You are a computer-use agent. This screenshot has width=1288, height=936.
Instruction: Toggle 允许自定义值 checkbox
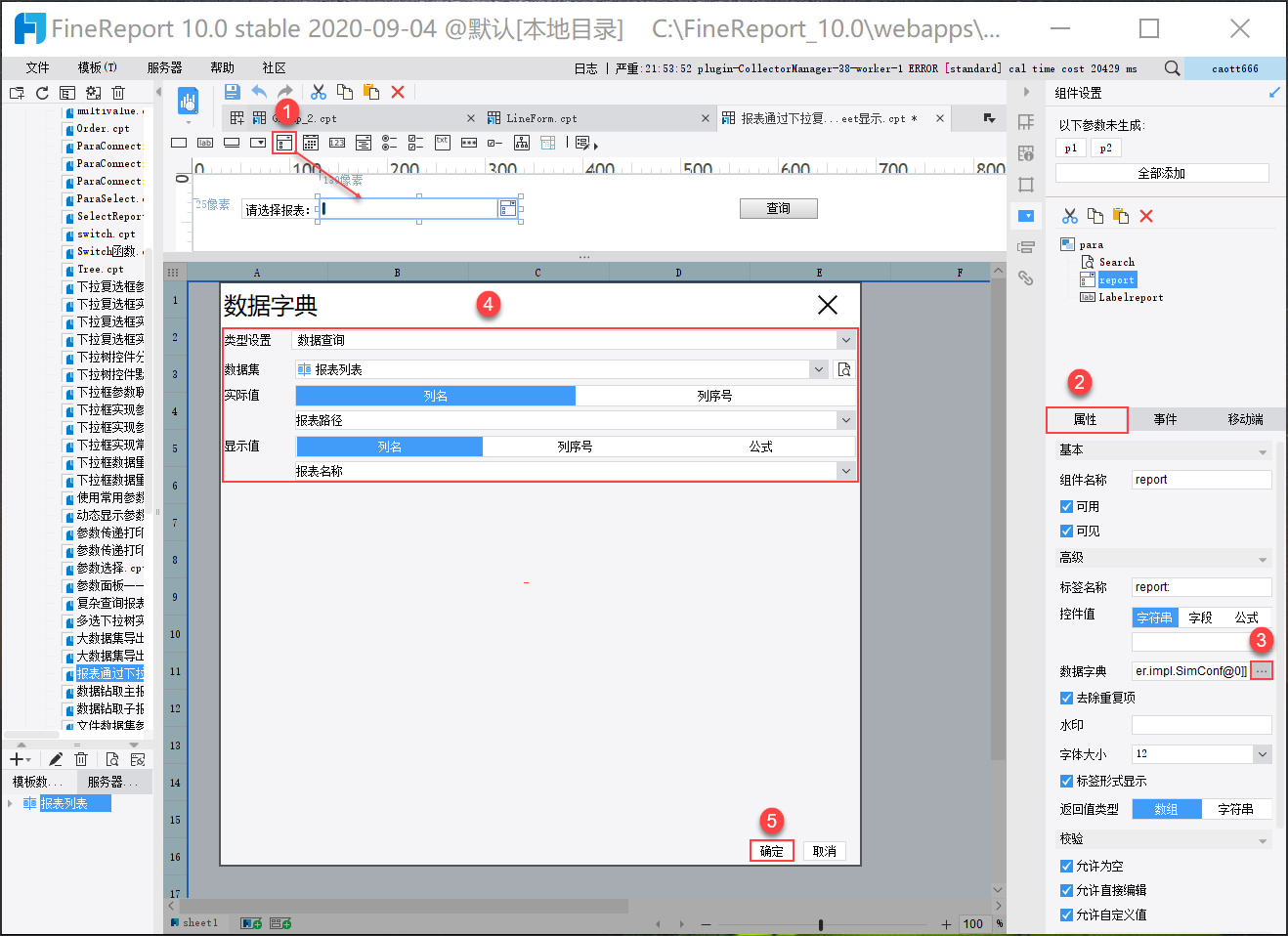1066,915
